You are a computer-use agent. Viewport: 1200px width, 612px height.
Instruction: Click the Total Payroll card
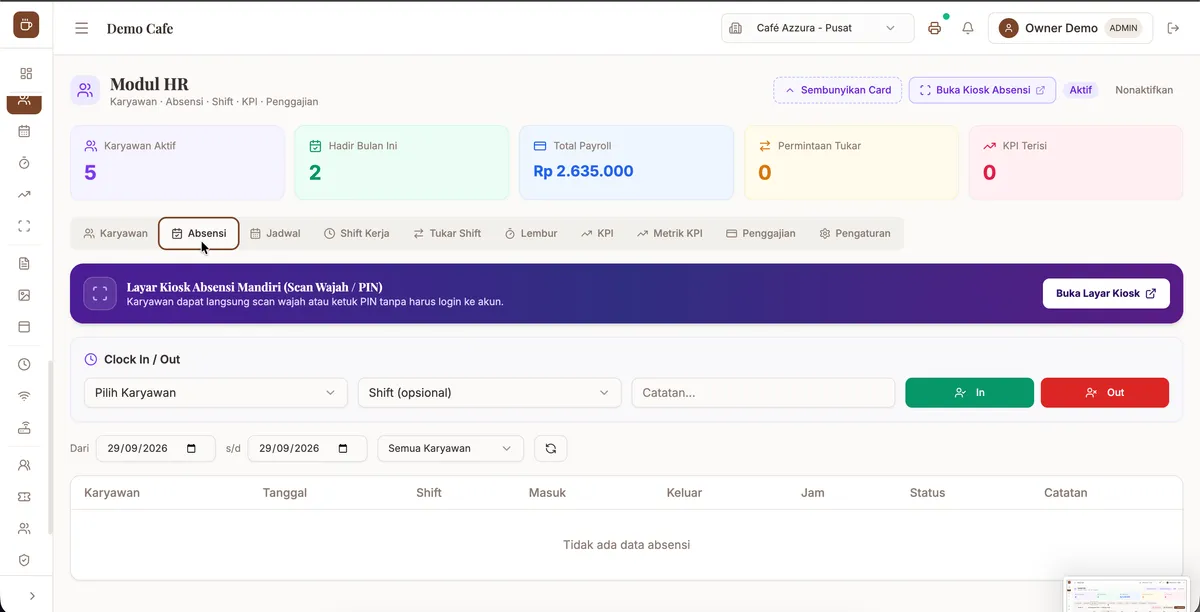[x=626, y=163]
